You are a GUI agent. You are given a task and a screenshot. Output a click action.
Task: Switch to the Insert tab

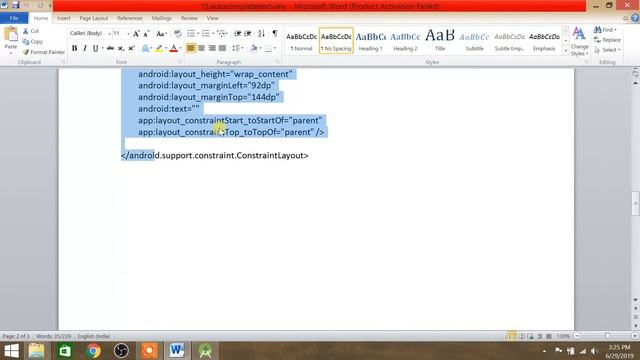(x=64, y=18)
